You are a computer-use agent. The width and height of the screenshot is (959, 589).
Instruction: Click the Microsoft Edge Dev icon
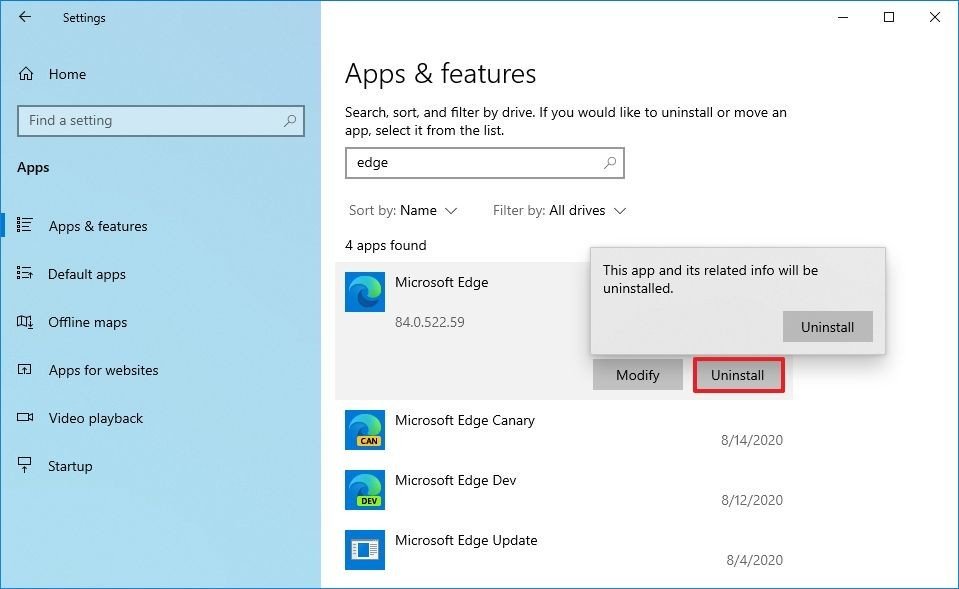364,489
